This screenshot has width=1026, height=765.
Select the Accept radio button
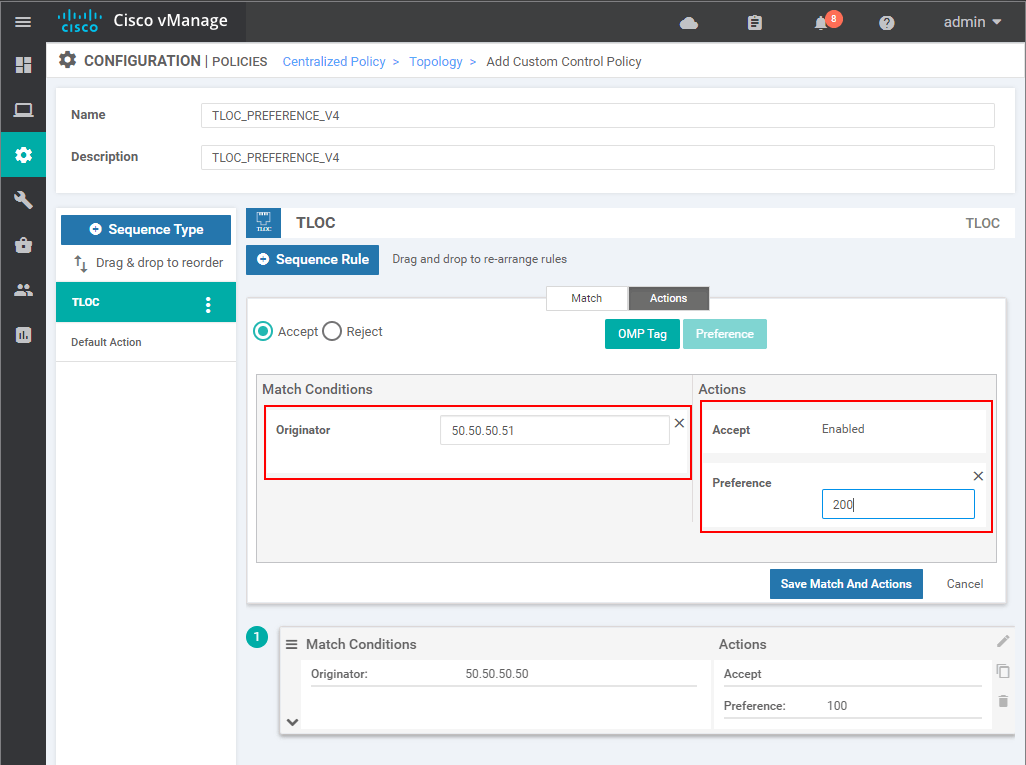pos(262,331)
